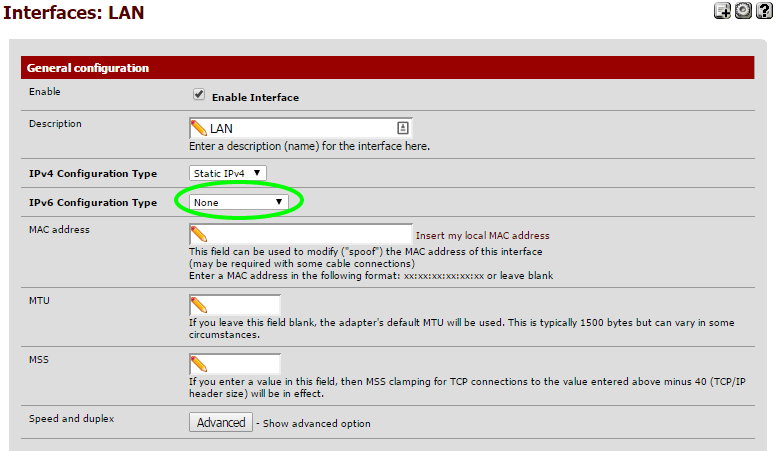Click the Interfaces: LAN page title
779x451 pixels.
(74, 12)
